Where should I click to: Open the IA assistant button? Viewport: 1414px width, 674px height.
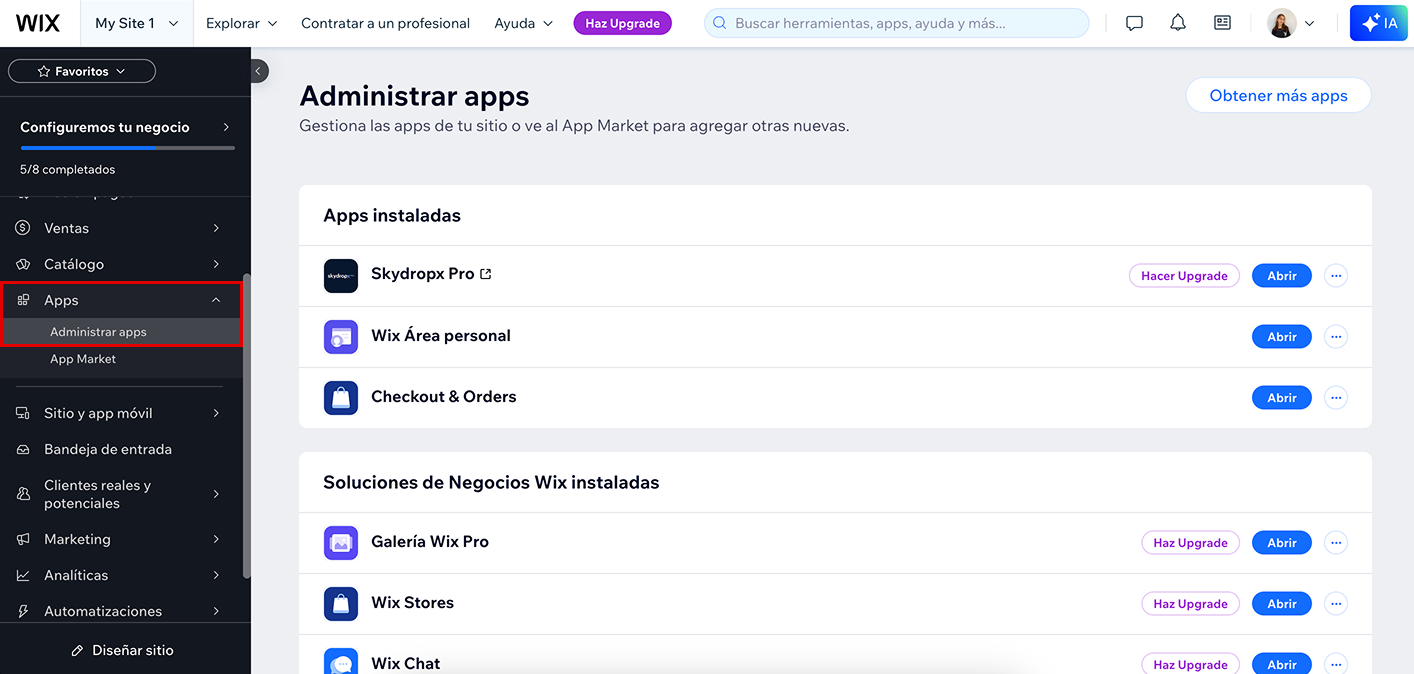click(1379, 23)
